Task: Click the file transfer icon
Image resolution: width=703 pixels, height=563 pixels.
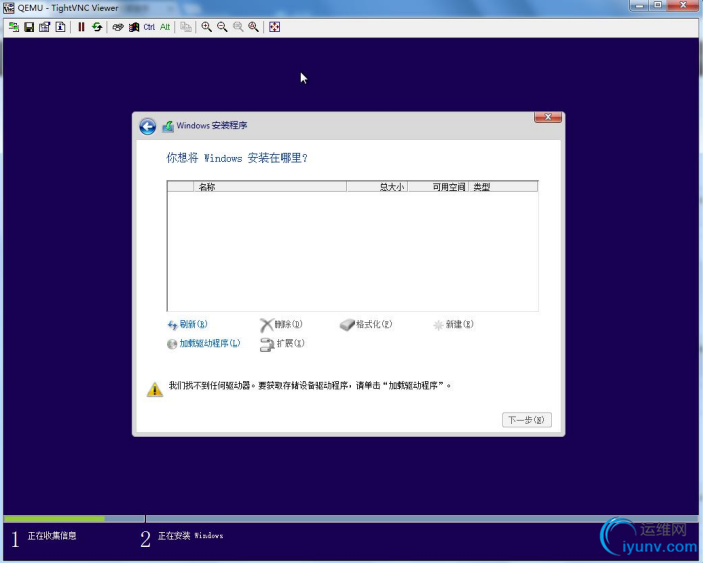Action: pos(186,27)
